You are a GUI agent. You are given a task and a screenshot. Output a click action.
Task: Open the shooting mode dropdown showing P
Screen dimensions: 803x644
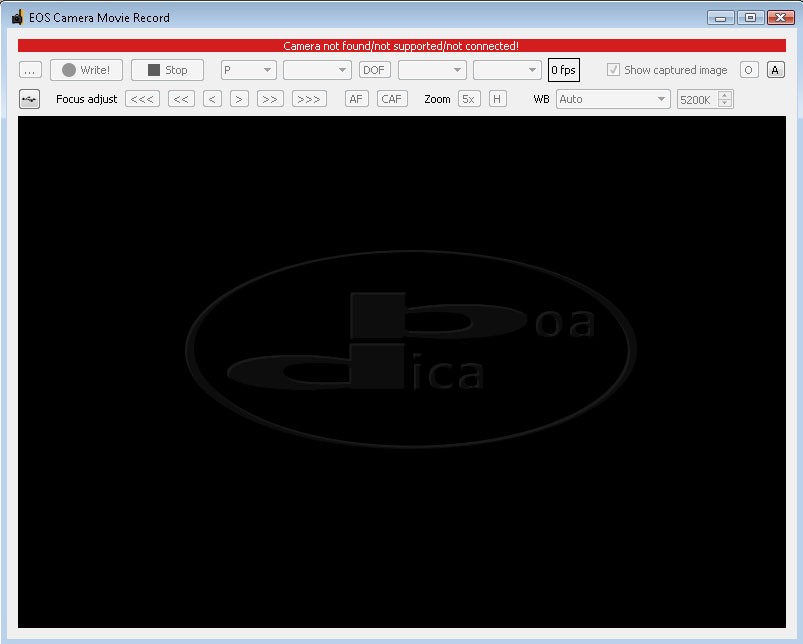(x=249, y=70)
